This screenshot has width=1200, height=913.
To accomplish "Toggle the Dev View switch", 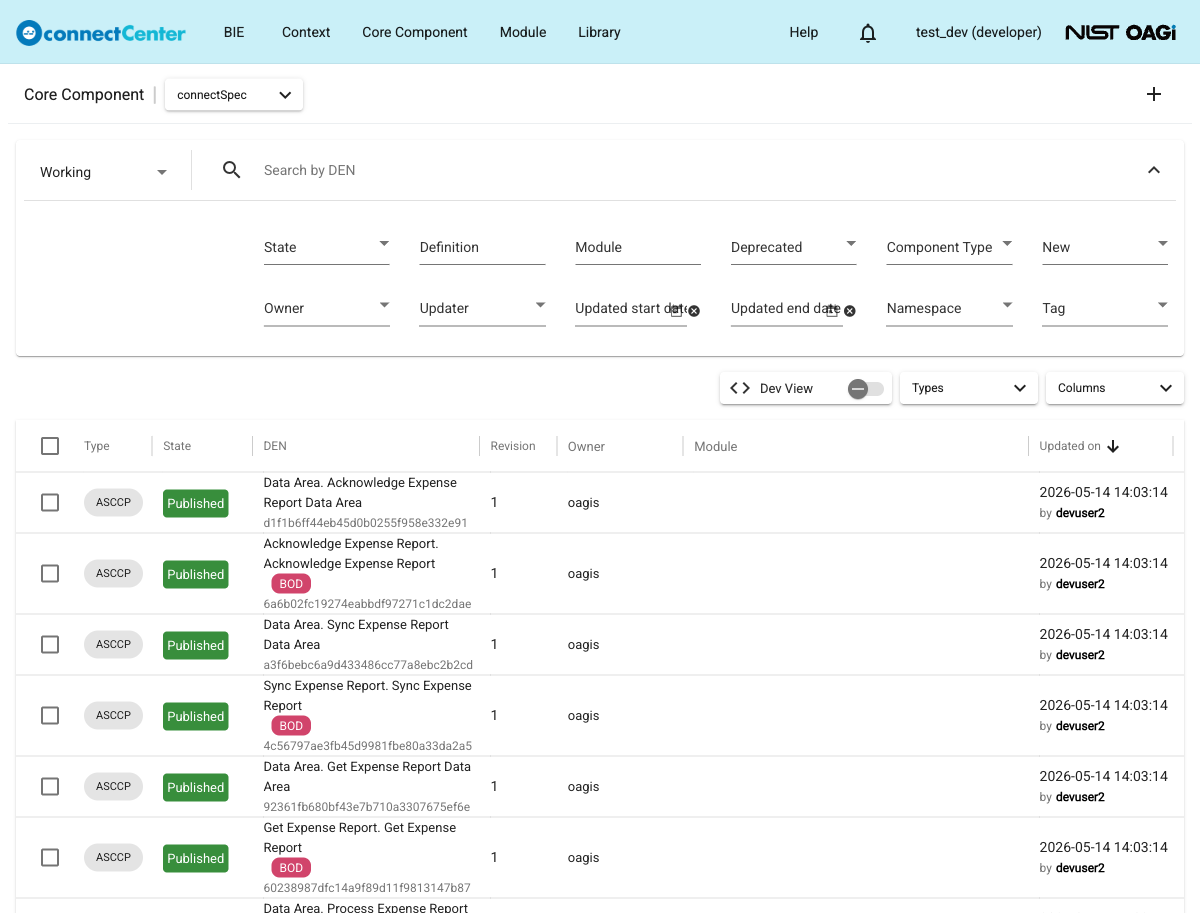I will tap(866, 388).
